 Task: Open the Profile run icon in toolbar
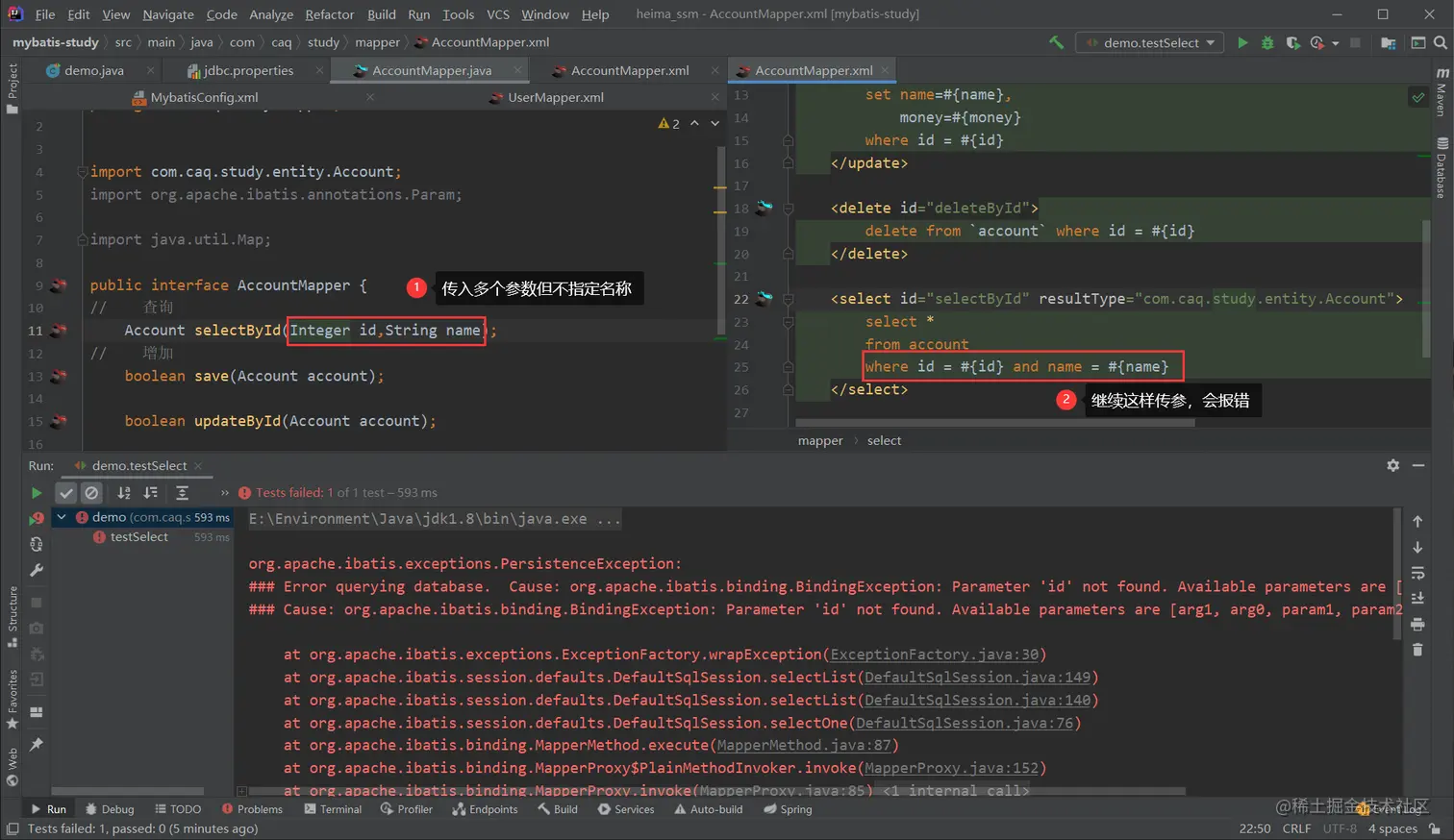coord(1317,42)
